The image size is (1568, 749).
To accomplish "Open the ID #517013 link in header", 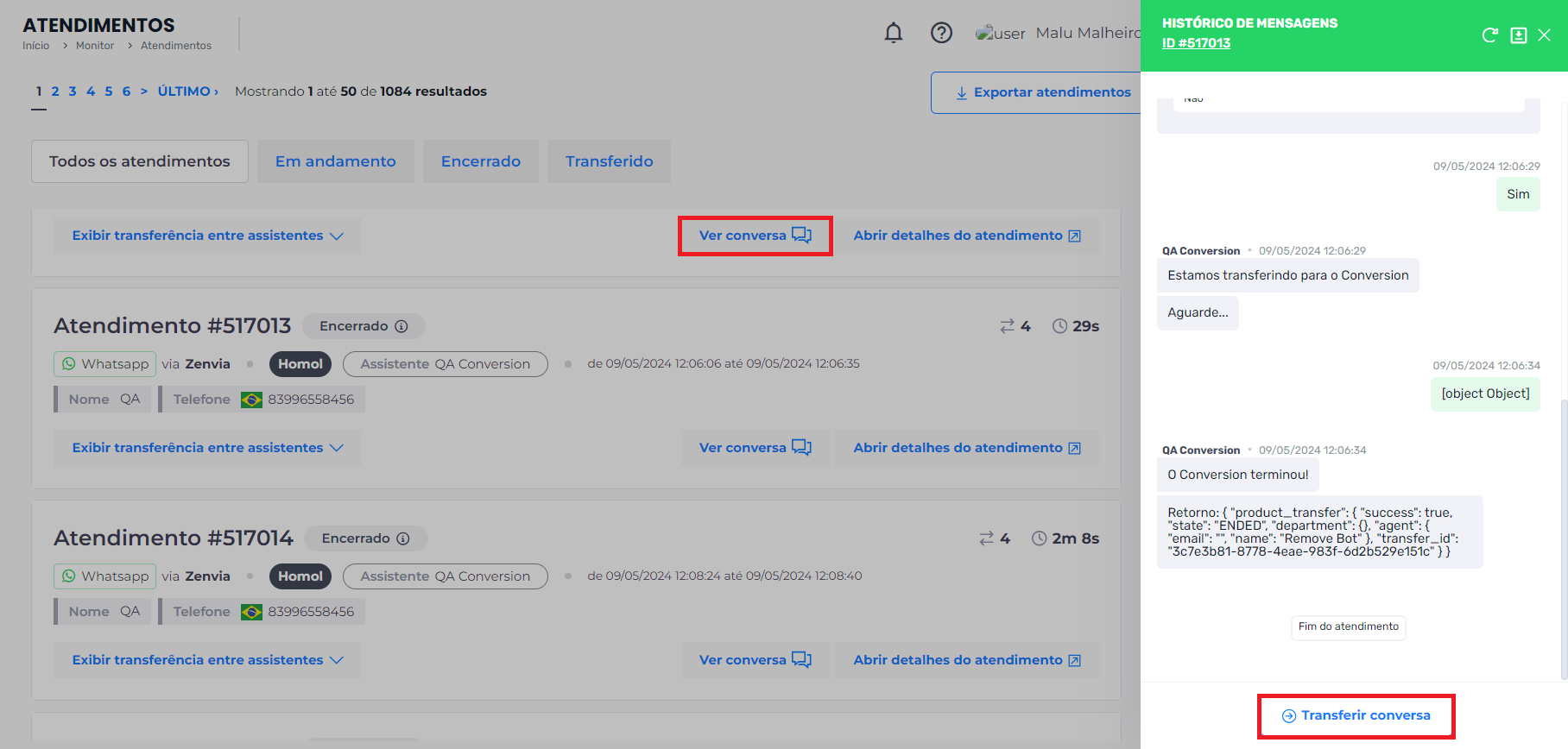I will 1196,43.
